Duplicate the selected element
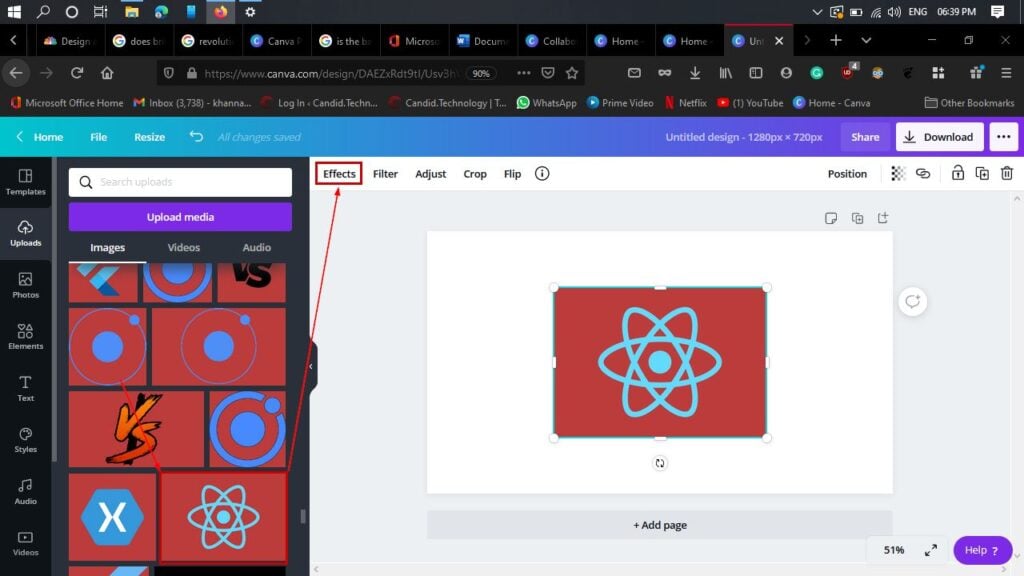 point(982,174)
